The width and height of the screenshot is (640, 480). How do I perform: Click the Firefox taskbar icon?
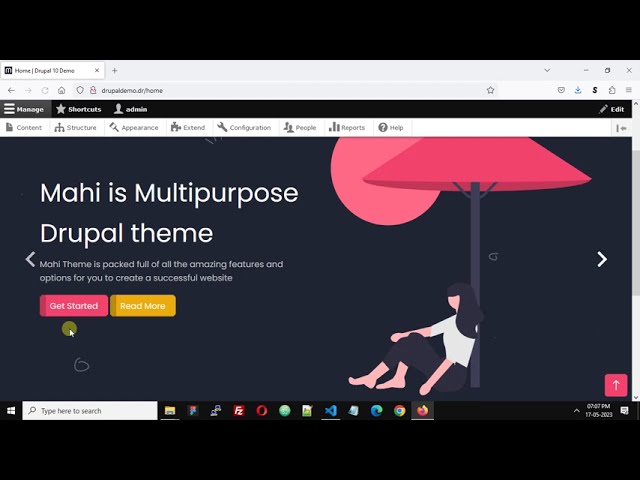(x=422, y=411)
